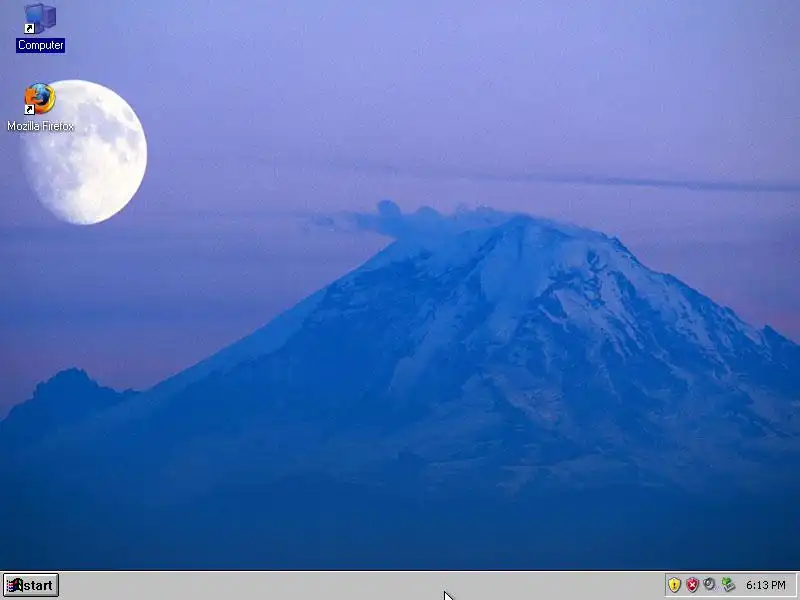Viewport: 800px width, 600px height.
Task: Click the yellow shield update alert icon
Action: (x=674, y=585)
